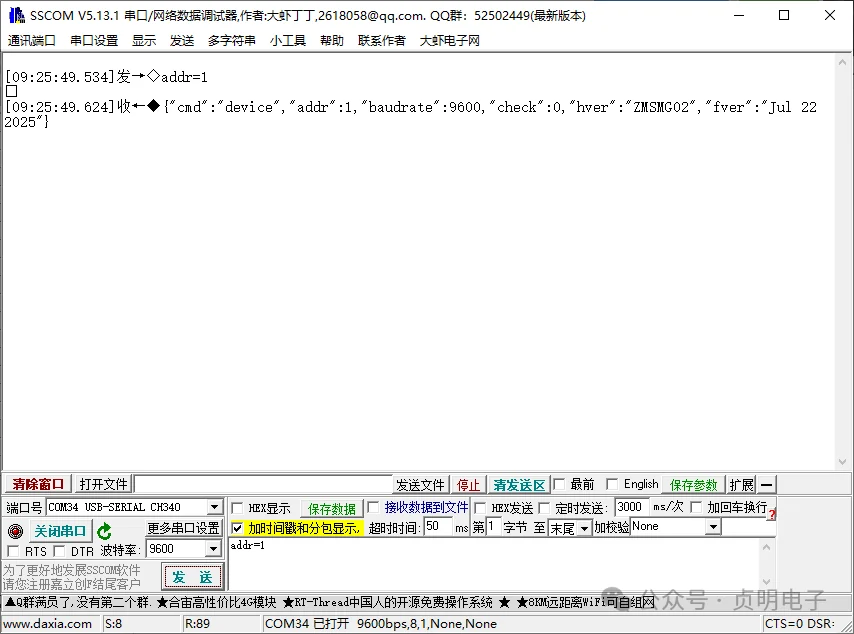Image resolution: width=854 pixels, height=634 pixels.
Task: Click the SSCOM app icon in title bar
Action: [16, 15]
